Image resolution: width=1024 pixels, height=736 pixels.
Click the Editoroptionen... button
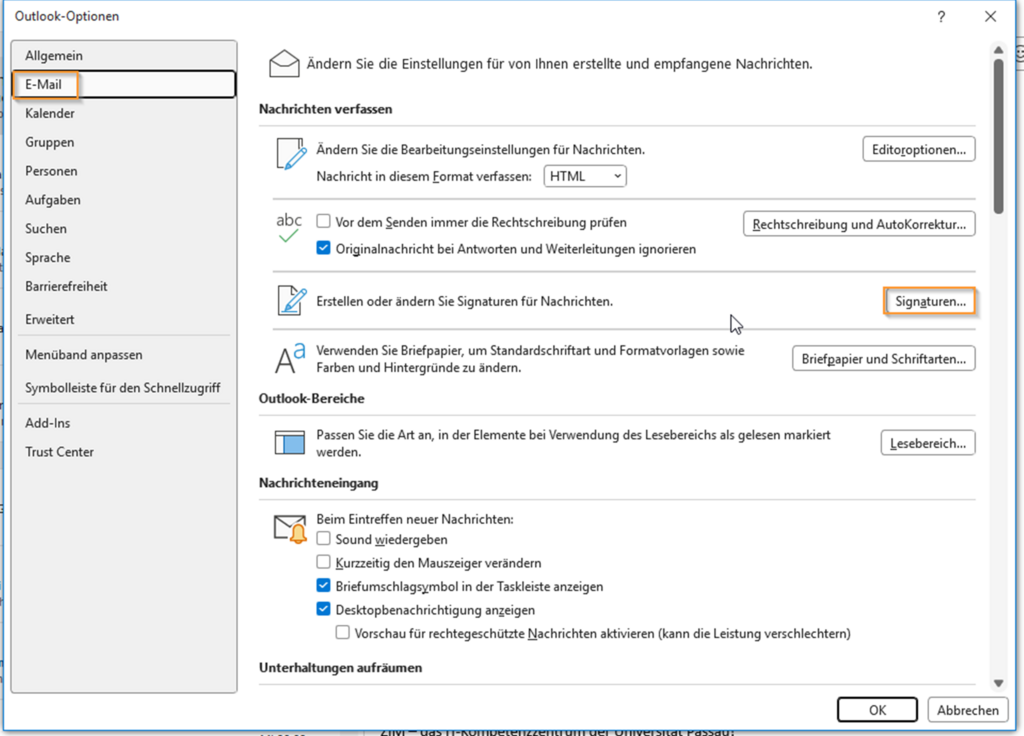pyautogui.click(x=919, y=150)
